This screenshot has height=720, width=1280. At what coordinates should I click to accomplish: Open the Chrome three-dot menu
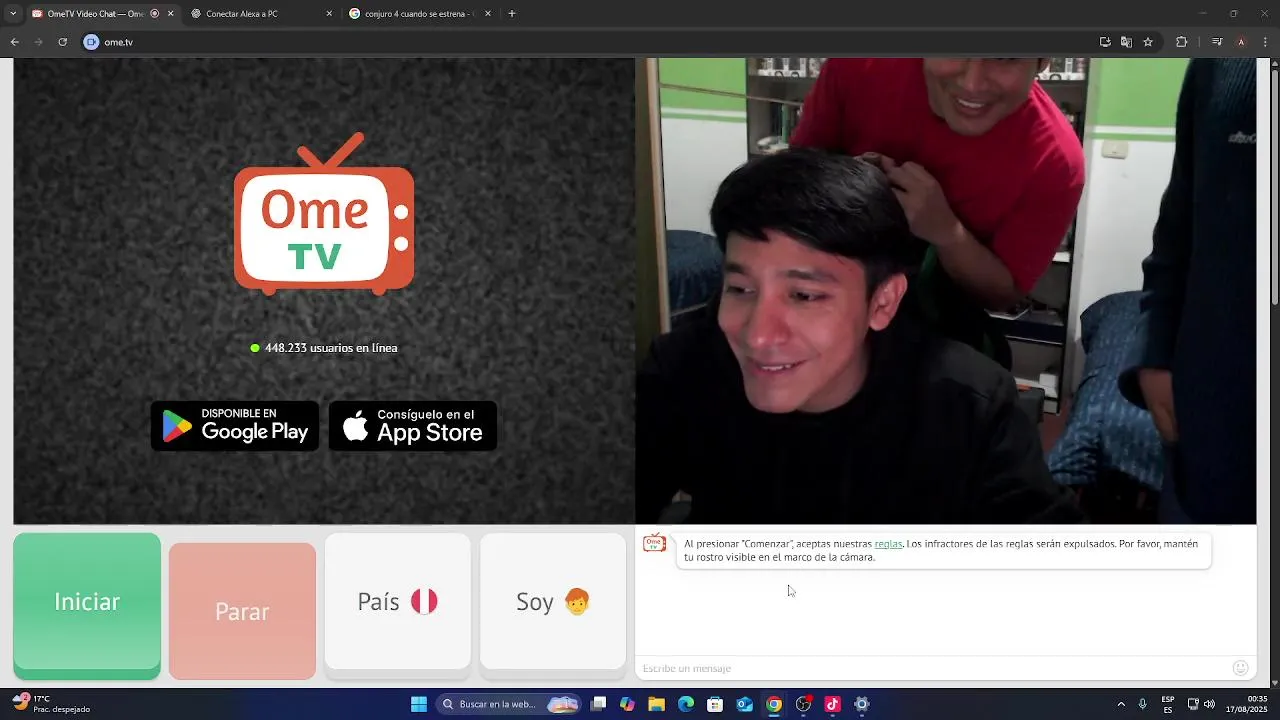[x=1266, y=42]
